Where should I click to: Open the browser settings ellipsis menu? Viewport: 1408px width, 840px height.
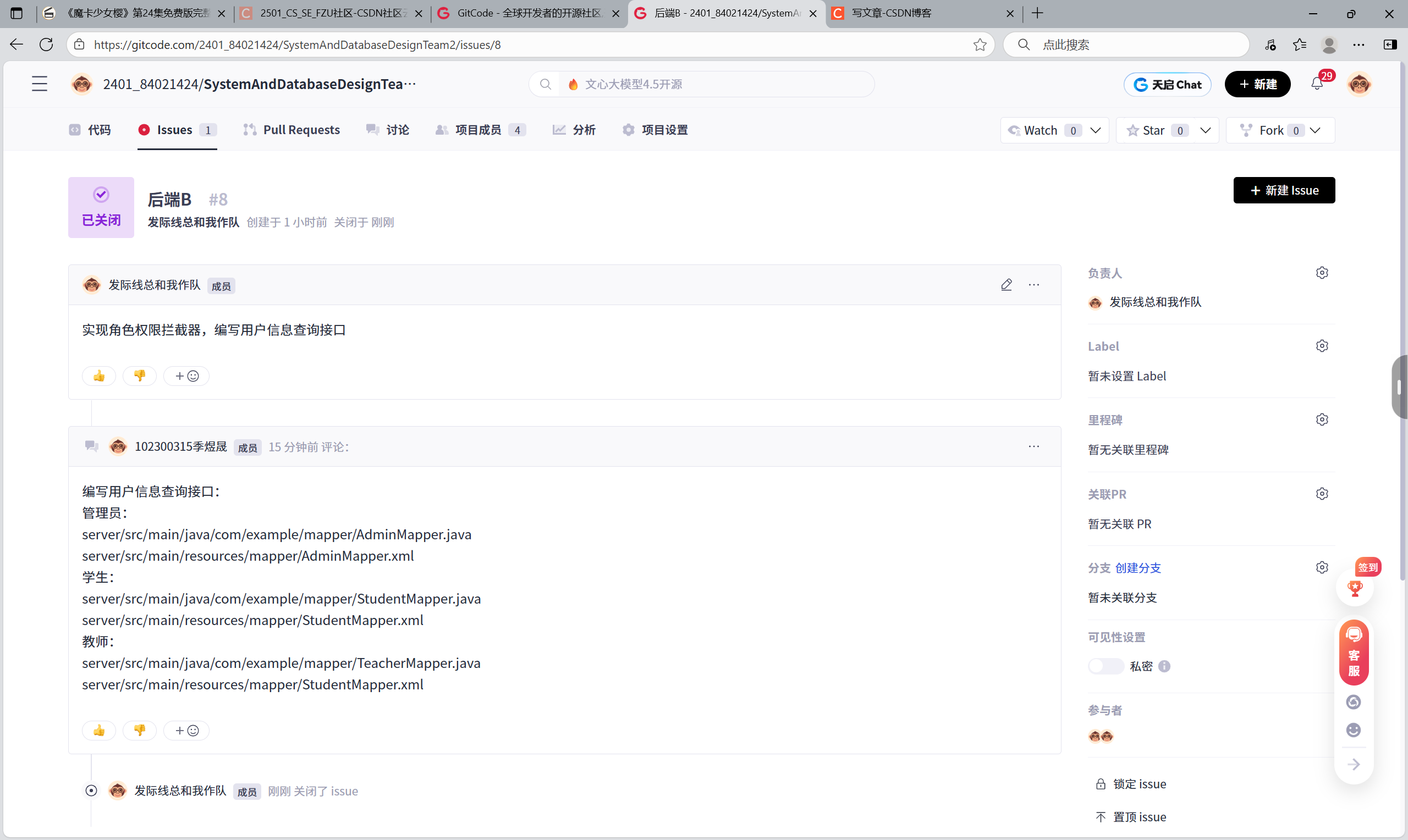click(x=1358, y=45)
